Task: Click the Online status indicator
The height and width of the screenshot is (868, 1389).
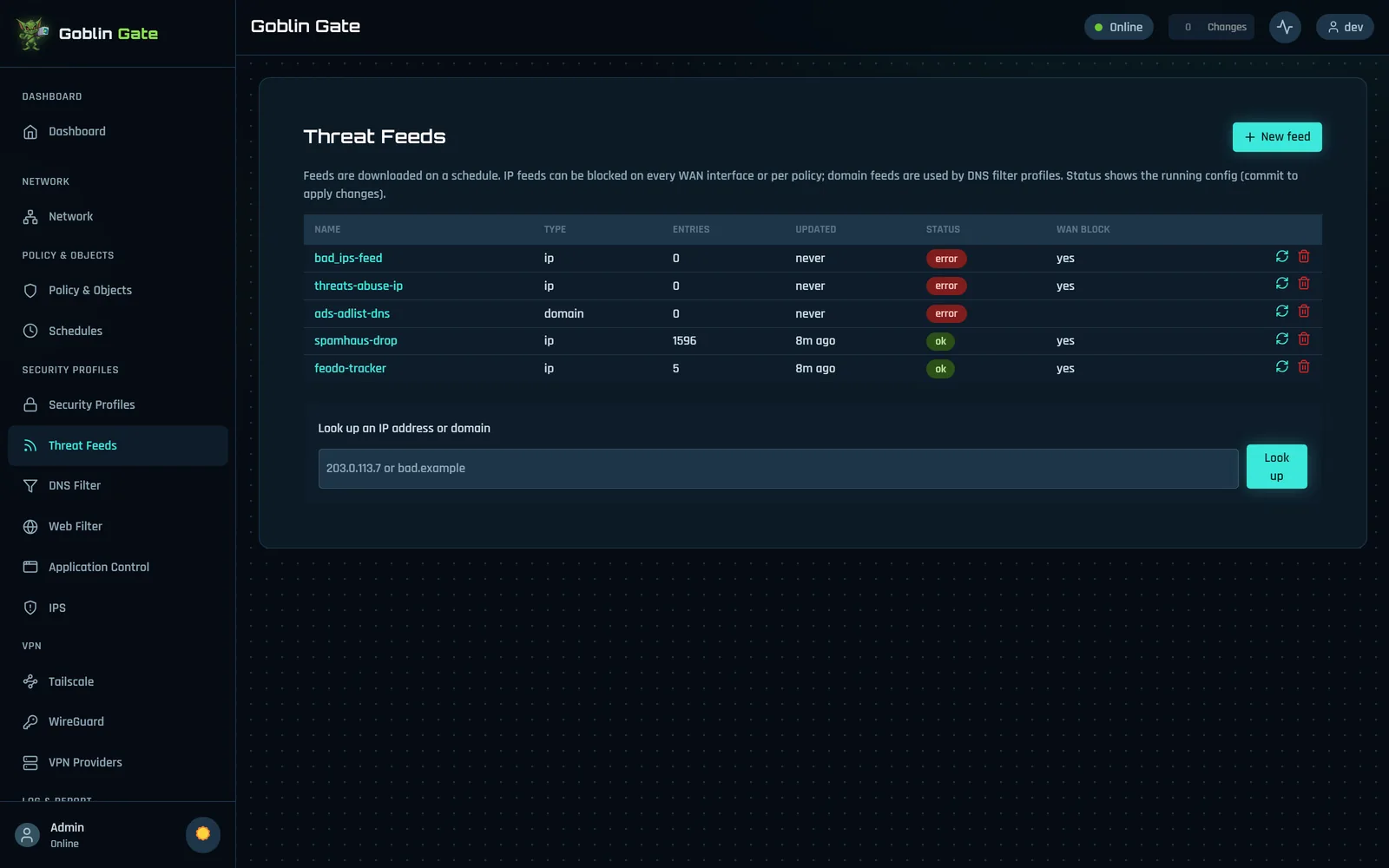Action: 1118,27
